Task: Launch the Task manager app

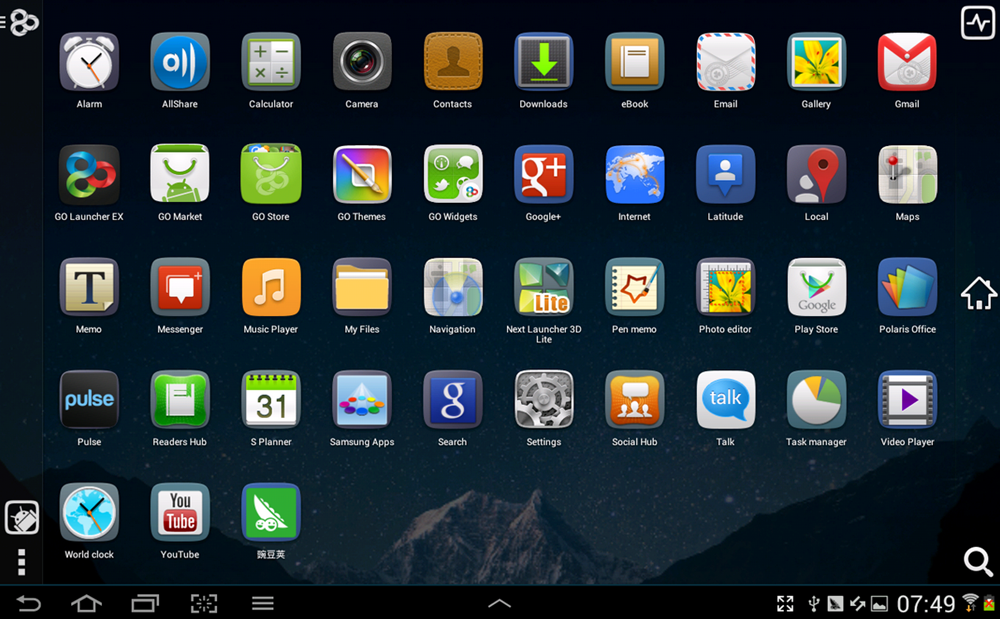Action: 816,400
